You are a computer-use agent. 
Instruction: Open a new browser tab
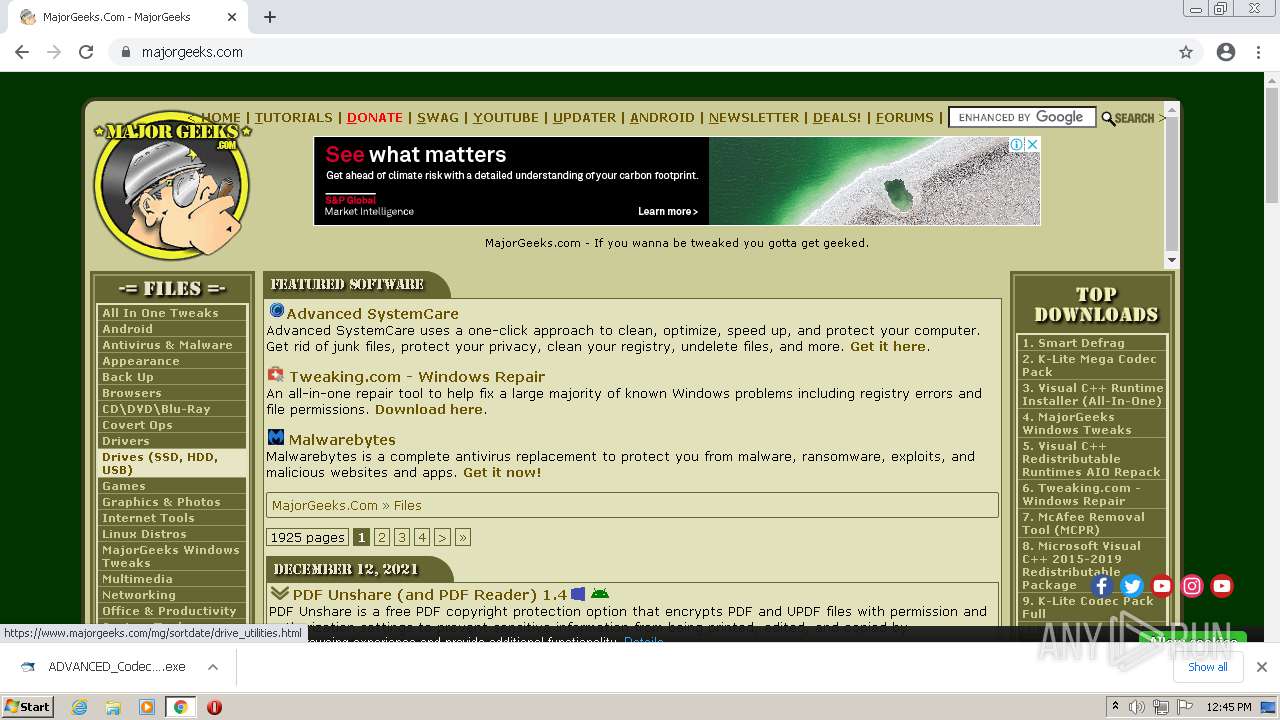coord(270,17)
